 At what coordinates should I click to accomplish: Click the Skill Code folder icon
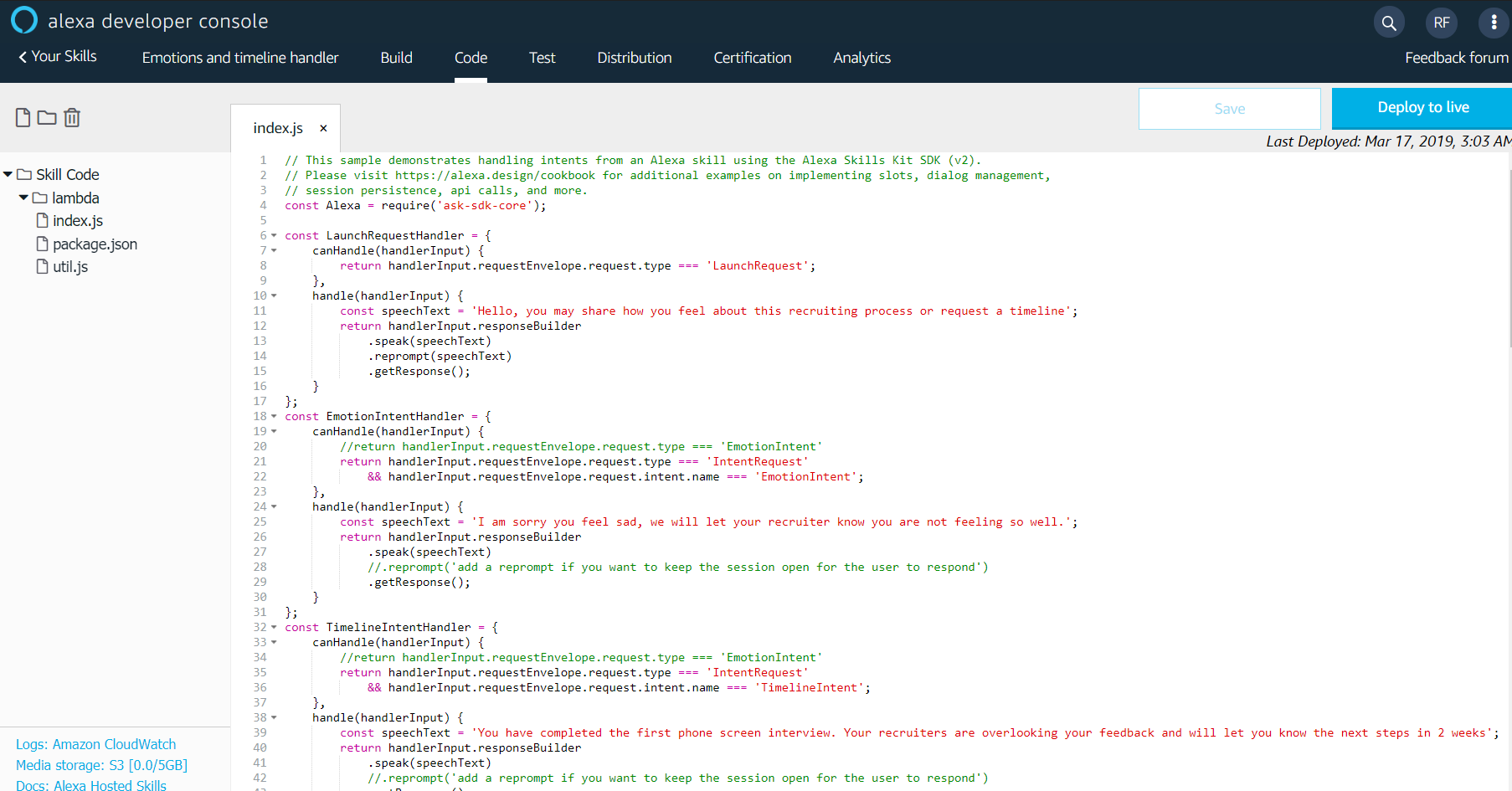(x=24, y=175)
